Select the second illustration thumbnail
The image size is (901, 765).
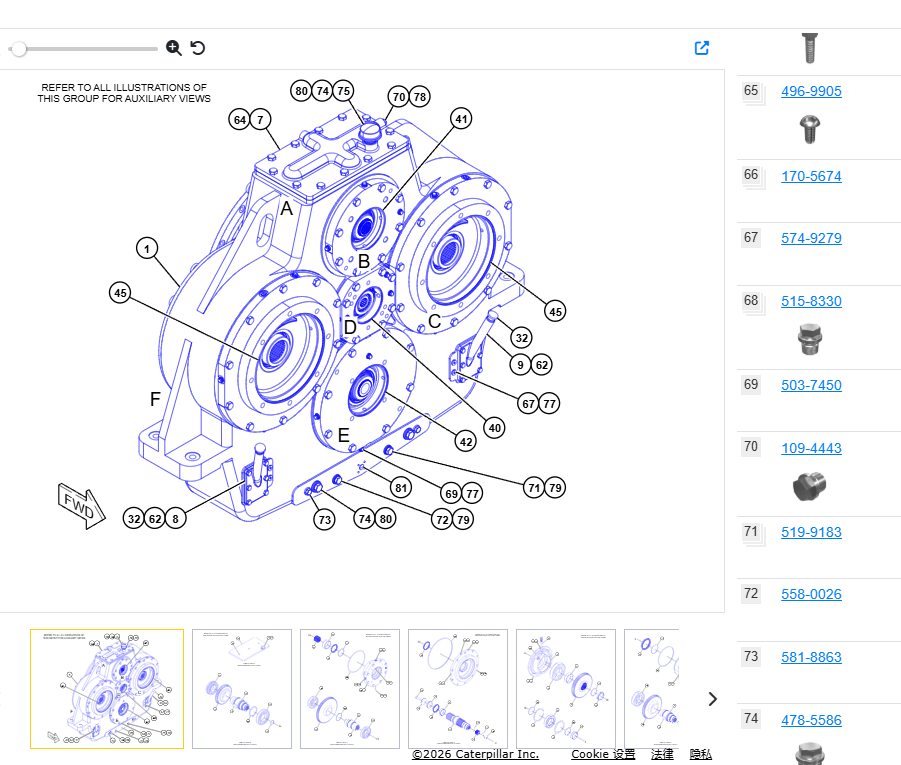(x=242, y=689)
